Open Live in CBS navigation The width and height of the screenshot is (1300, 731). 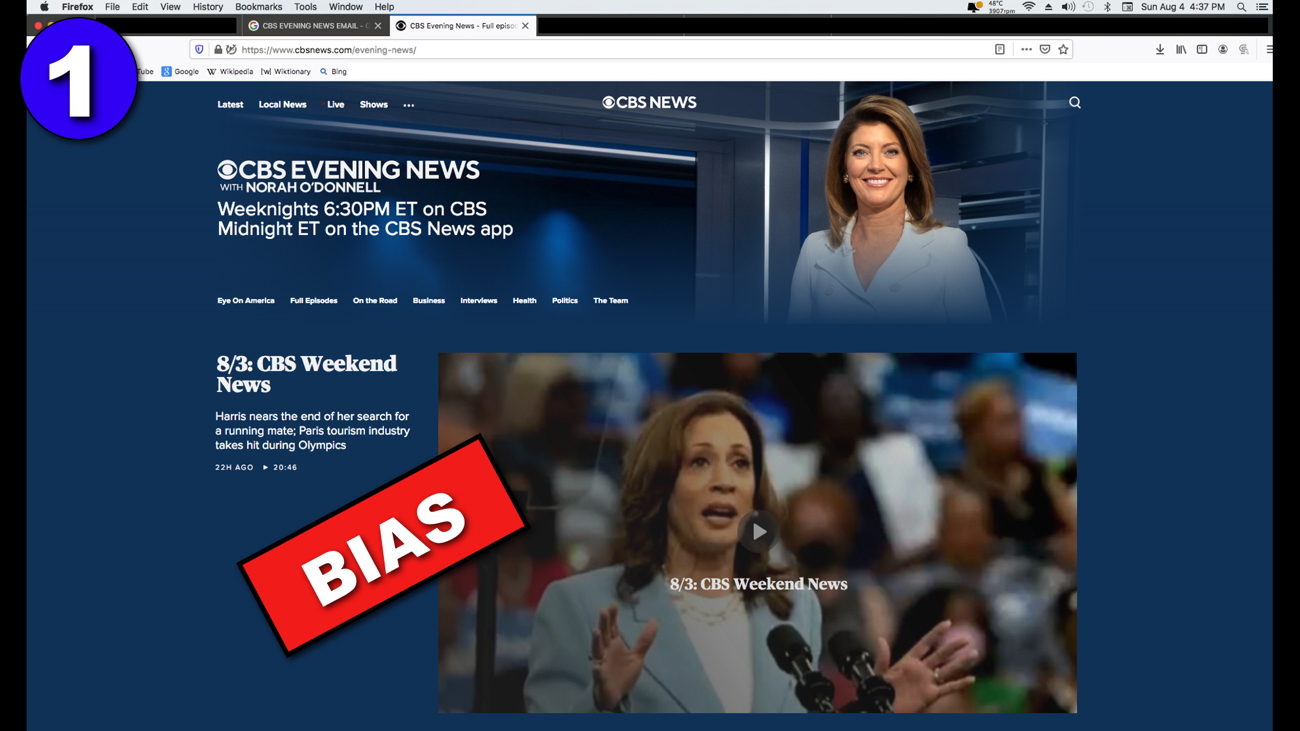(x=335, y=105)
